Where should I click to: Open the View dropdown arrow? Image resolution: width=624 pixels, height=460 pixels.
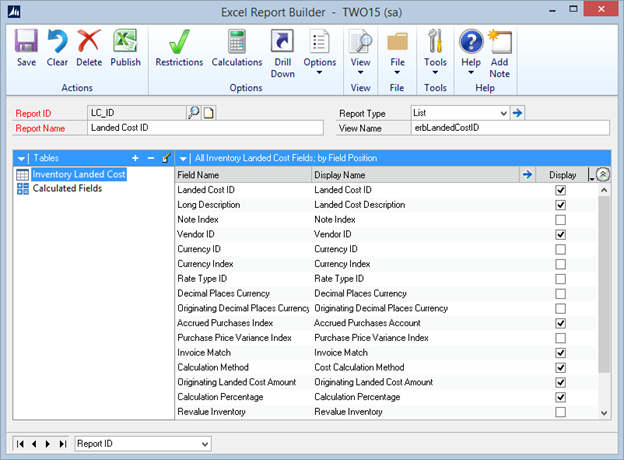360,73
